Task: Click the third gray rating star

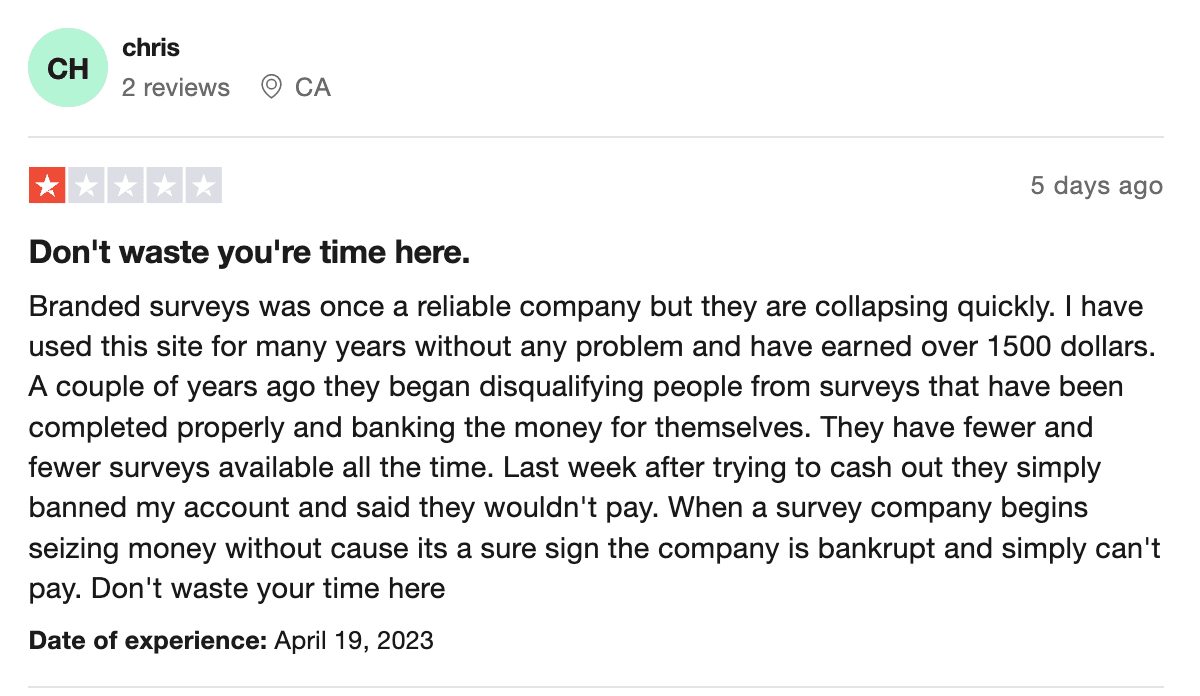Action: click(x=125, y=186)
